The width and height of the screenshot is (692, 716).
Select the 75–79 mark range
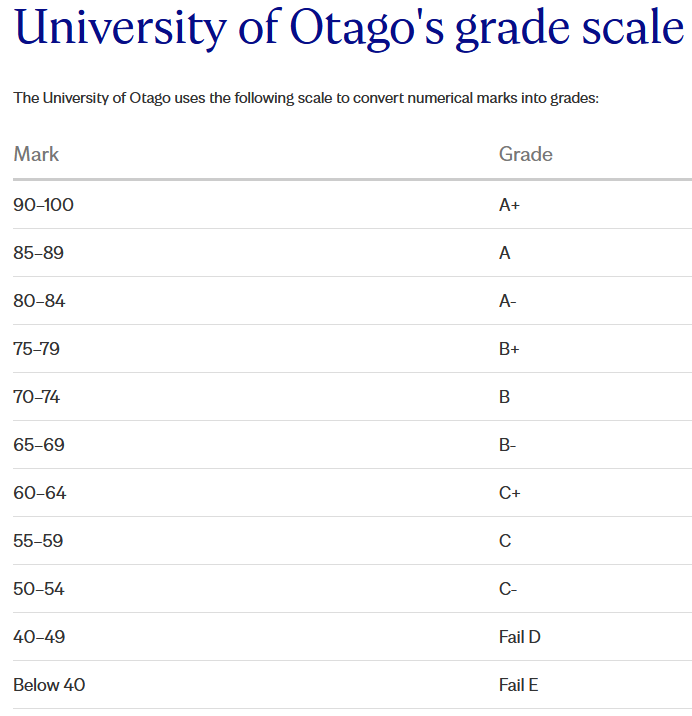point(38,349)
